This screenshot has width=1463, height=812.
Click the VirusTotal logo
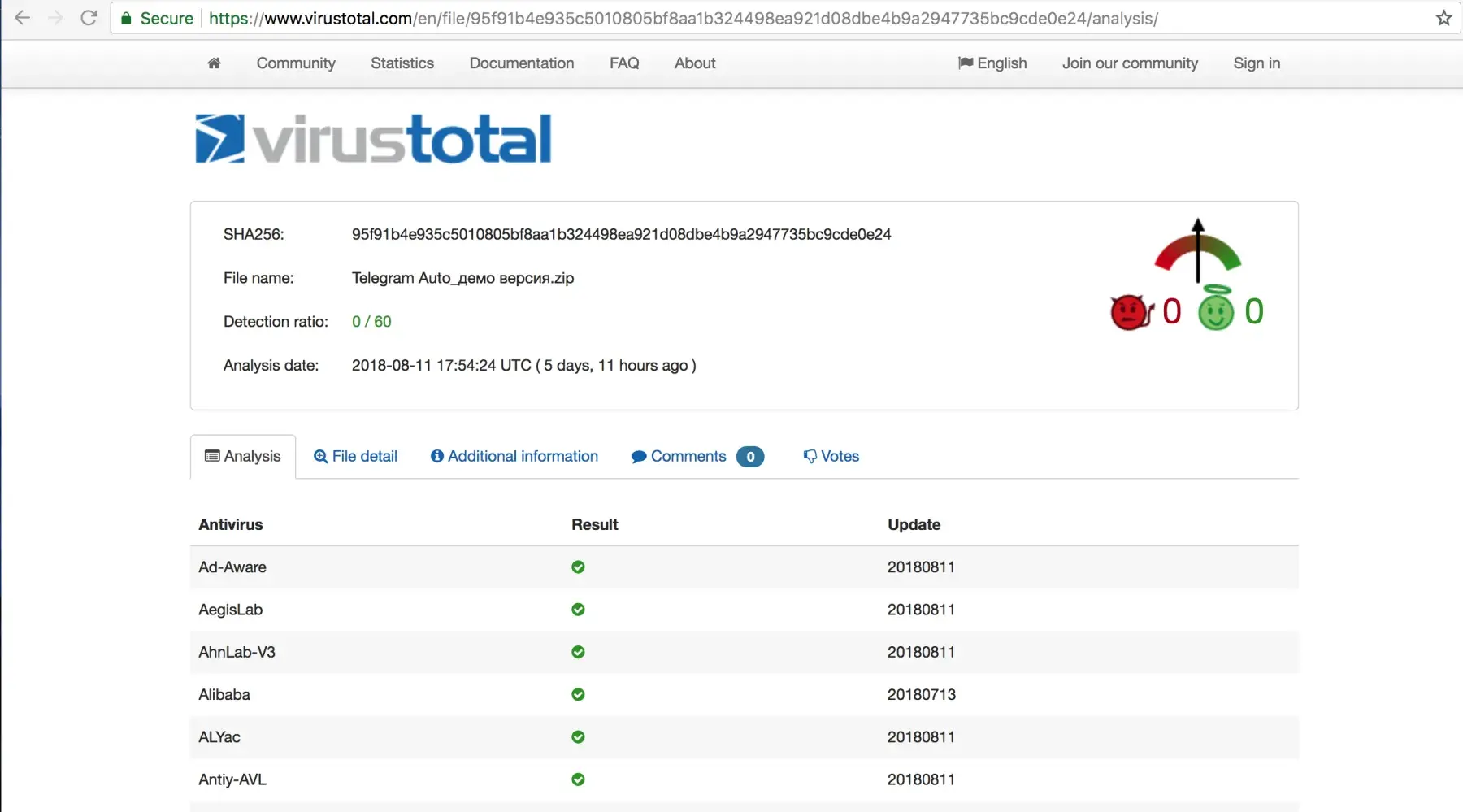(373, 139)
